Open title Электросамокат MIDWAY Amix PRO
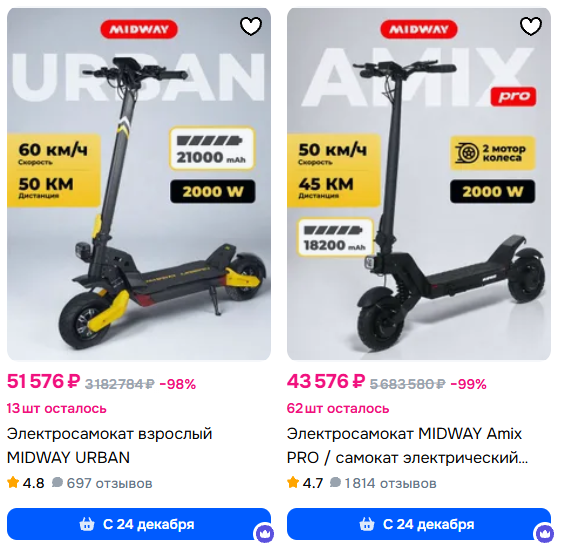 408,446
